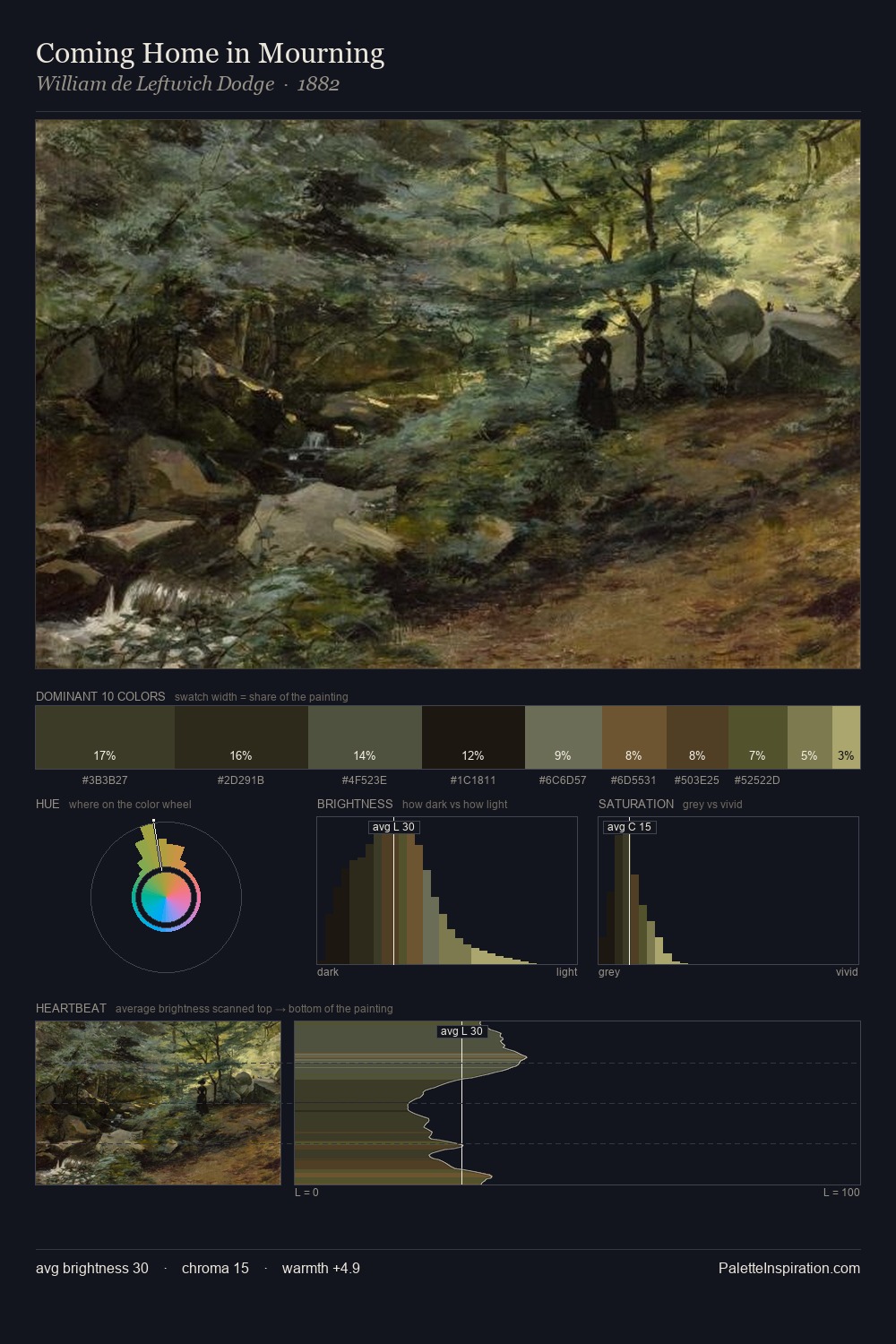Click 'swatch width = share of the painting'
The image size is (896, 1344).
[262, 697]
